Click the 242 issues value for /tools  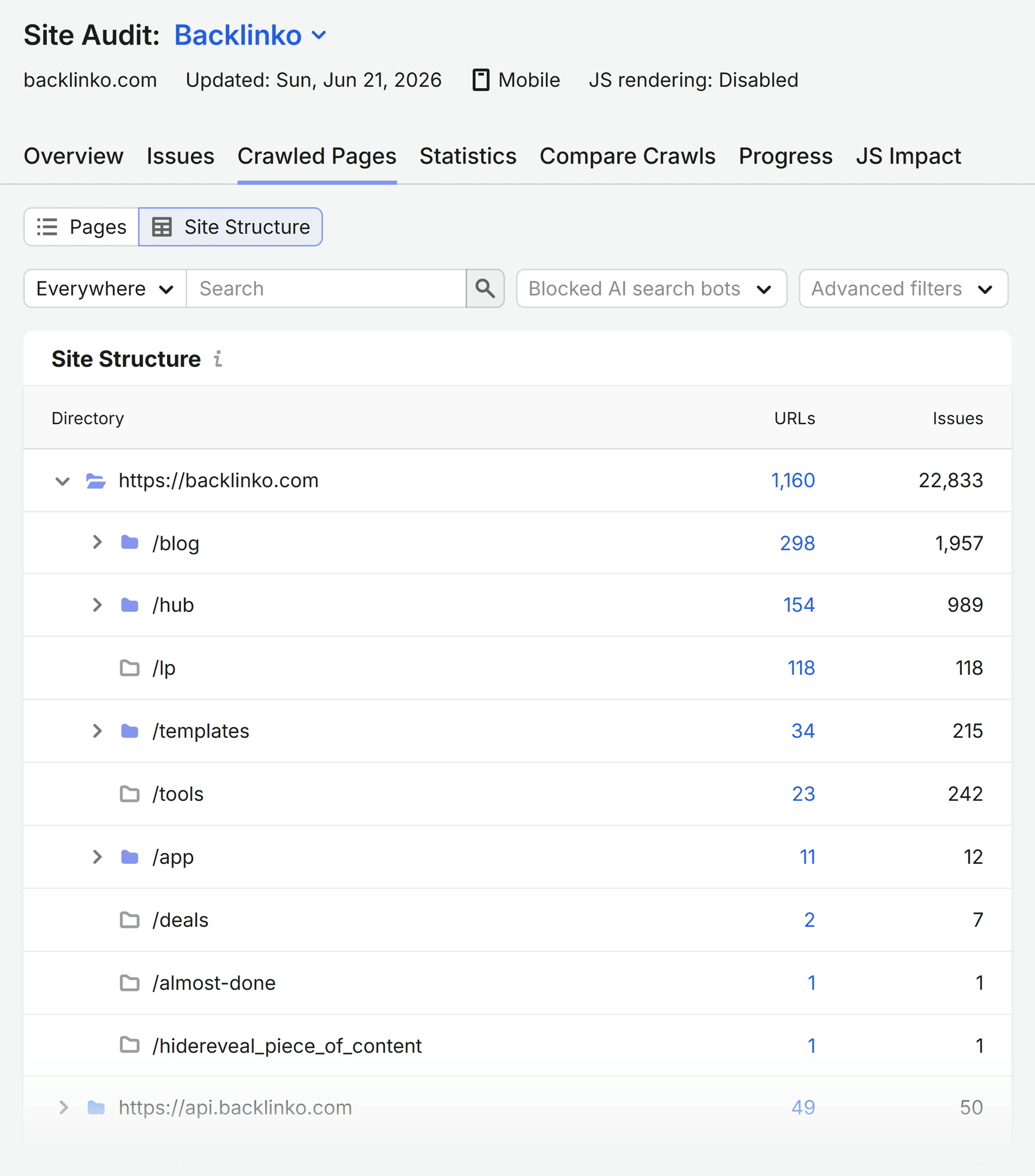[x=965, y=794]
